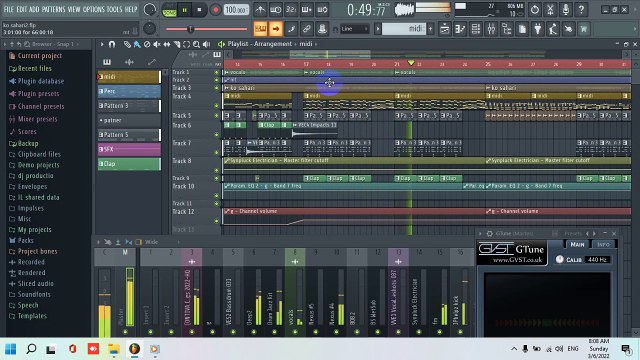Screen dimensions: 640x360
Task: Show audio clips in picker panel
Action: click(x=129, y=62)
